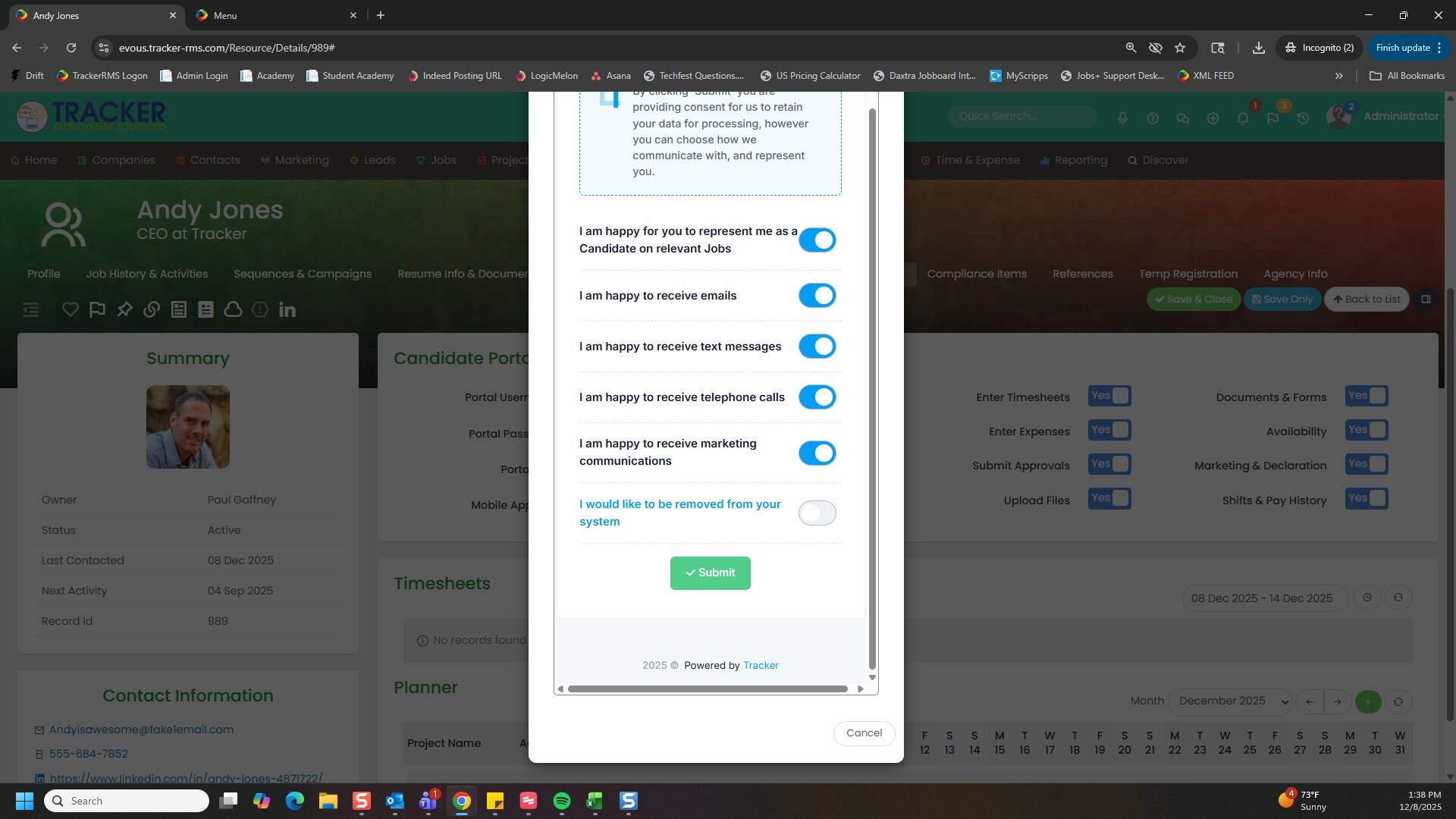The height and width of the screenshot is (819, 1456).
Task: Click the heart favorite icon
Action: [x=71, y=309]
